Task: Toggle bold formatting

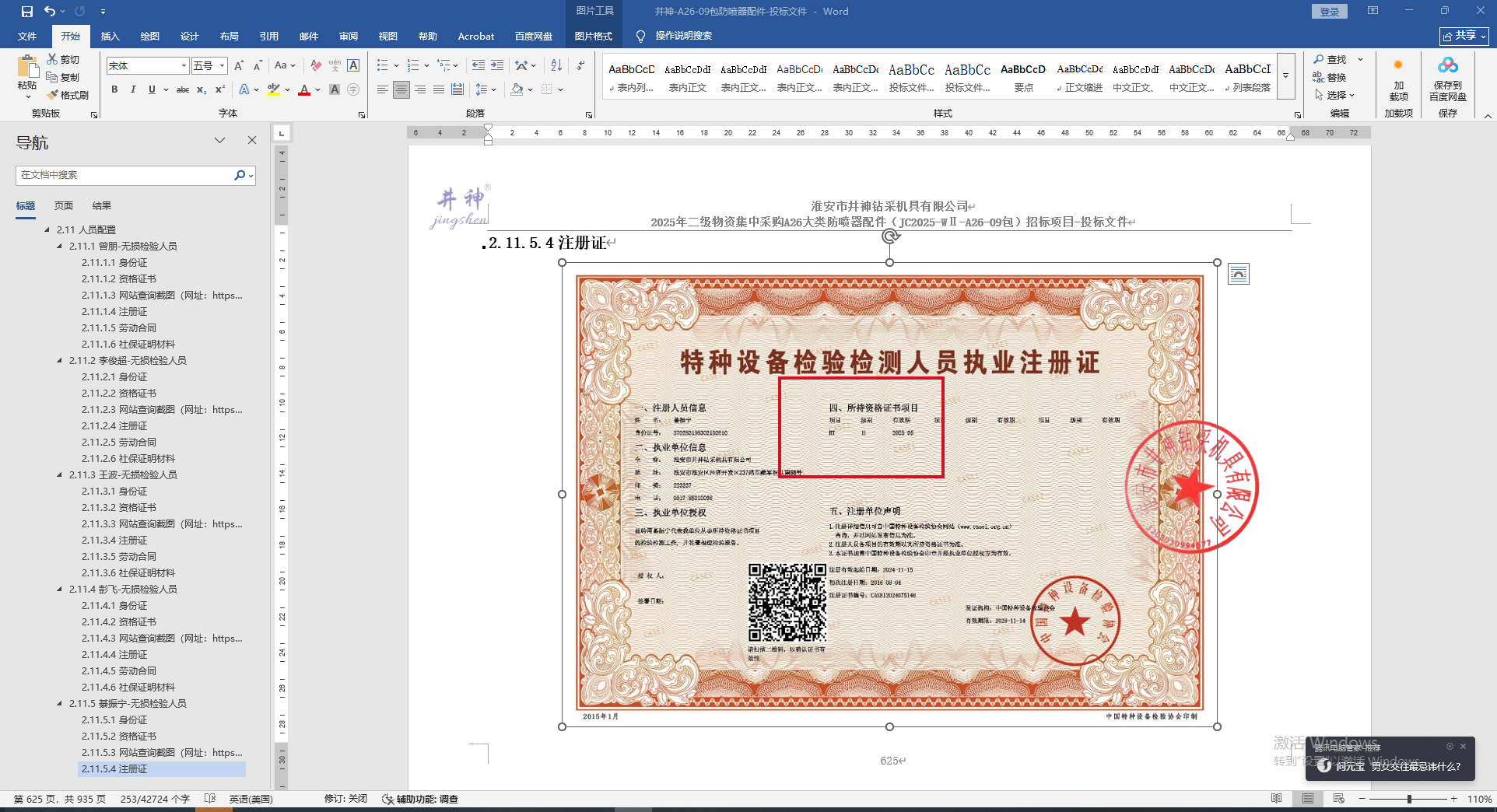Action: (x=114, y=89)
